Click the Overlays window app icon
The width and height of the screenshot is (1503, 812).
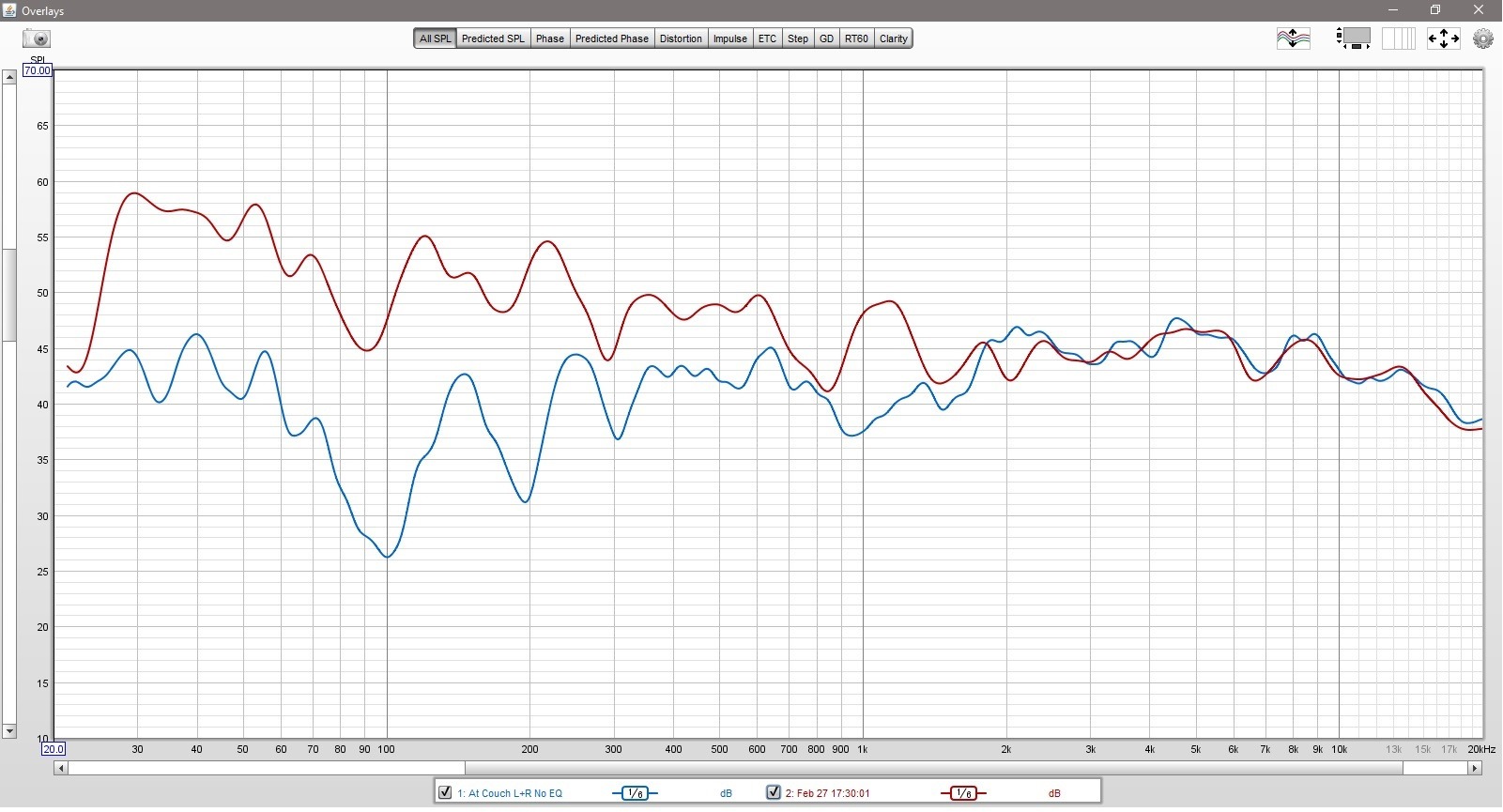pyautogui.click(x=9, y=10)
